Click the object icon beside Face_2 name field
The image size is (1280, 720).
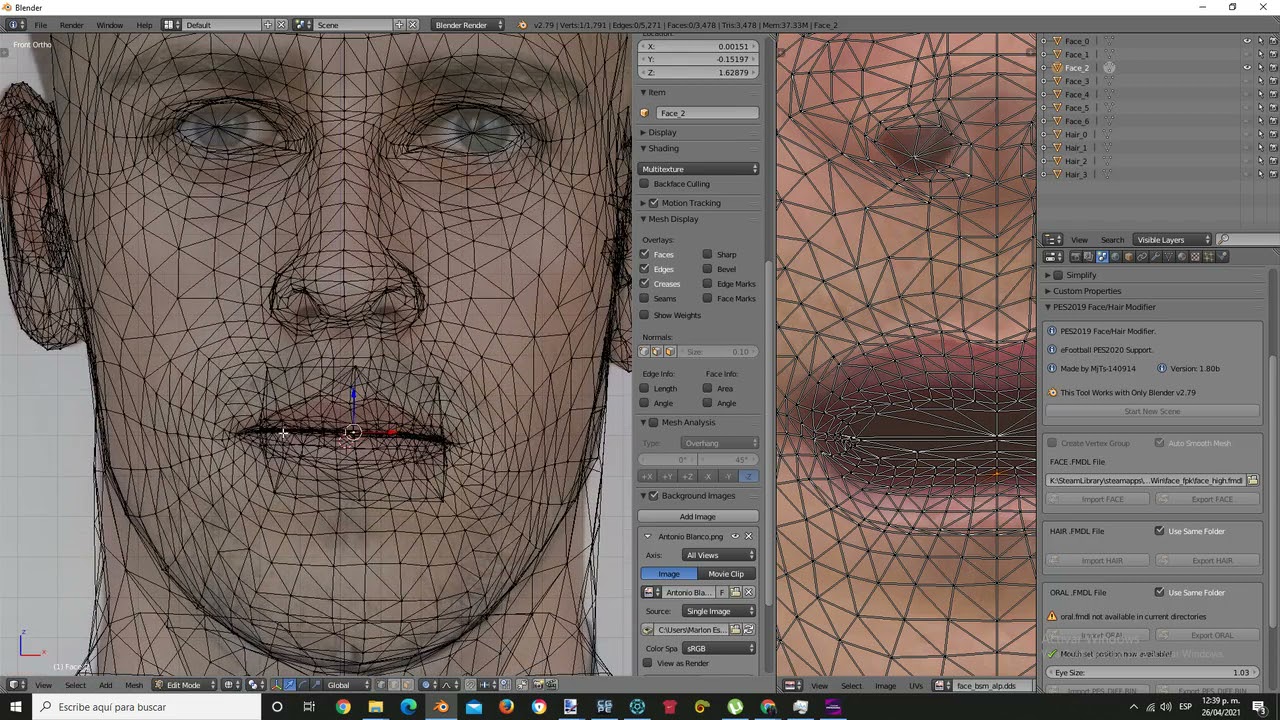point(645,113)
